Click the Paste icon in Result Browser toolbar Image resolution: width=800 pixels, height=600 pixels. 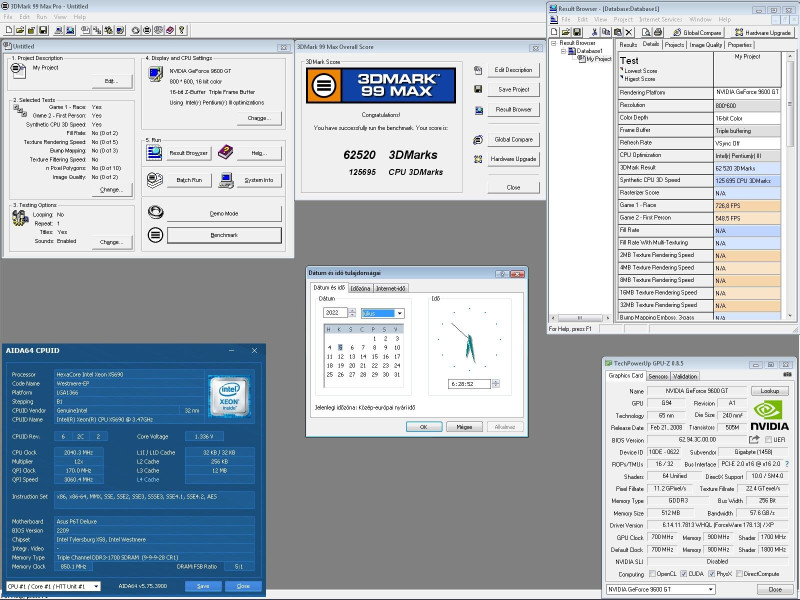click(617, 32)
